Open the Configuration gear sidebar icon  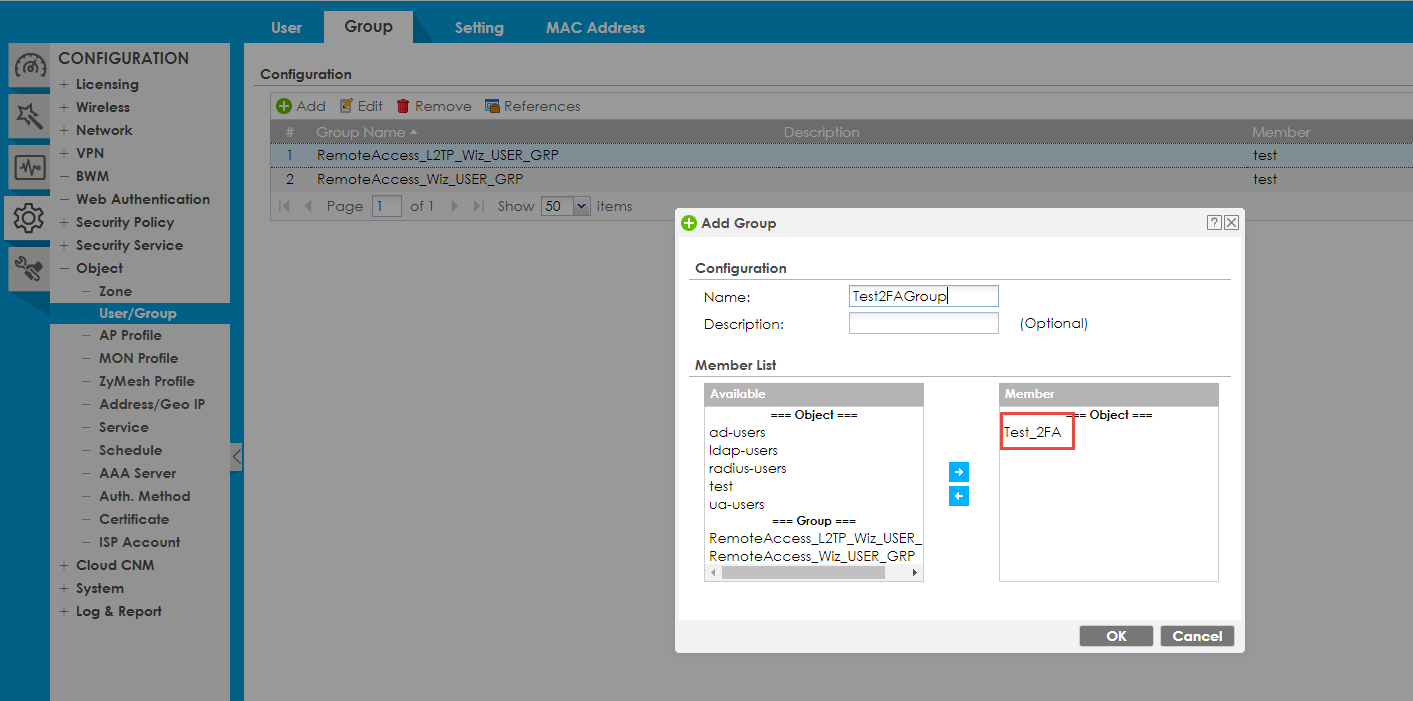[x=30, y=218]
